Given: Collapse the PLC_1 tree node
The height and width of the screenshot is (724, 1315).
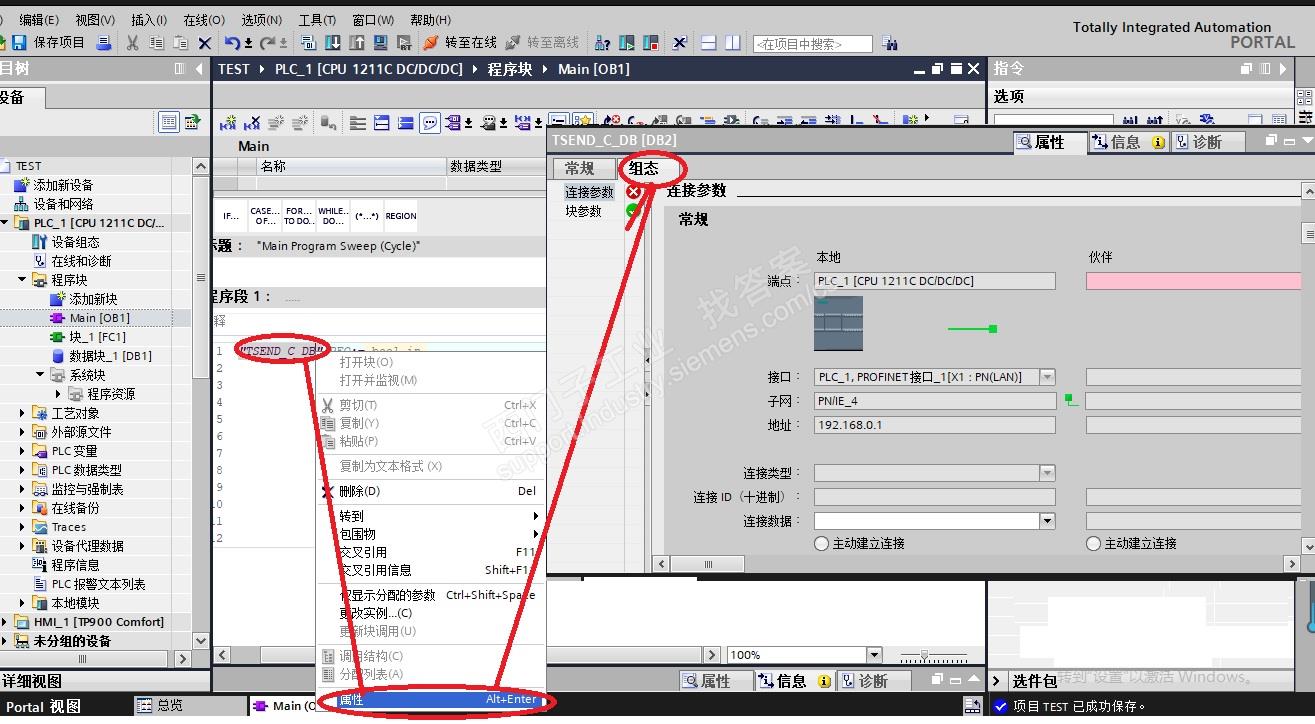Looking at the screenshot, I should point(5,223).
